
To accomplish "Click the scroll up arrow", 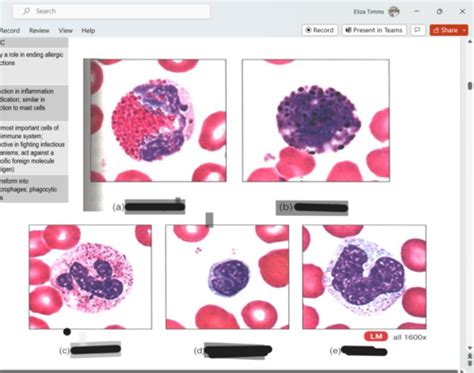I will pyautogui.click(x=470, y=42).
